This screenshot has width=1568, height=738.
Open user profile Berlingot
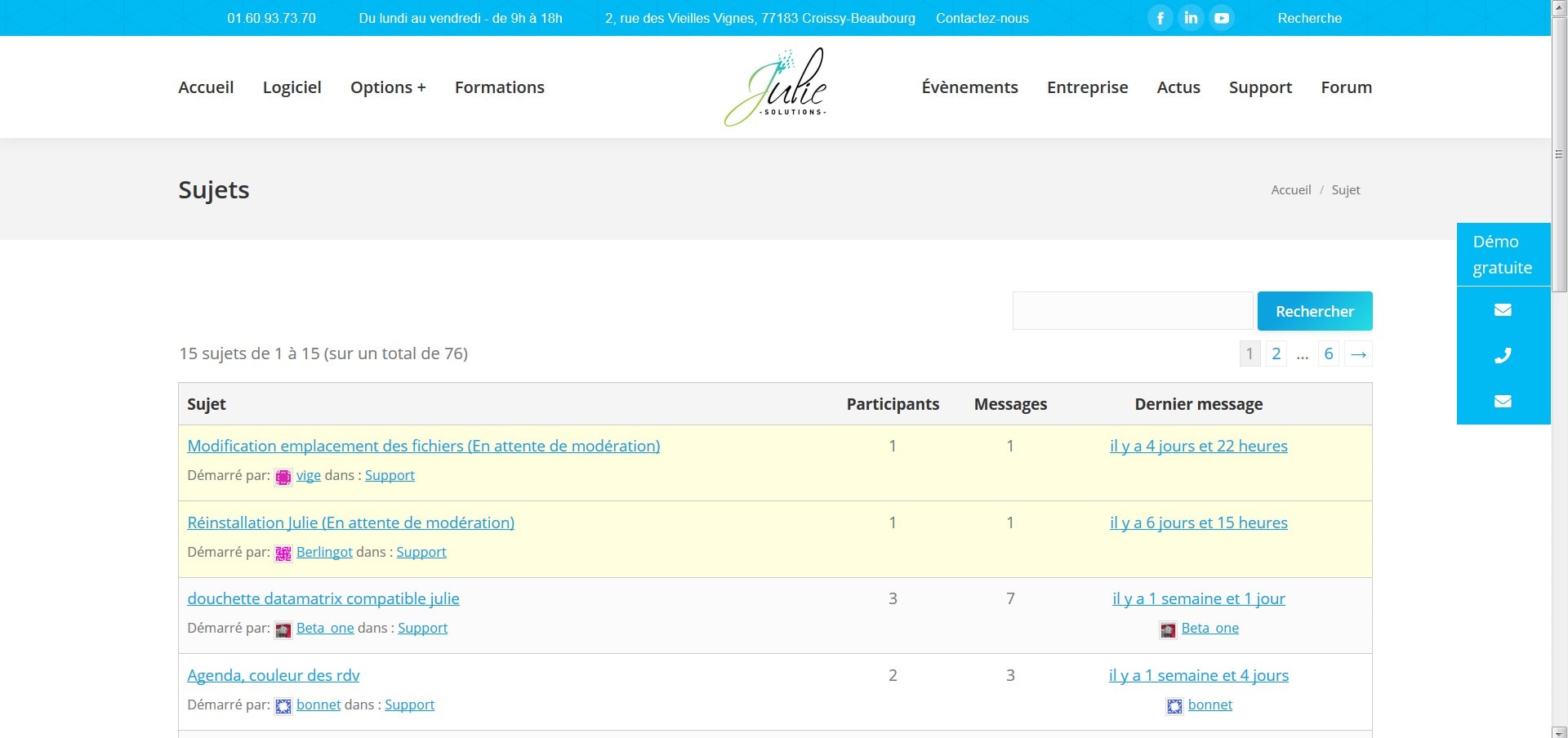coord(324,552)
